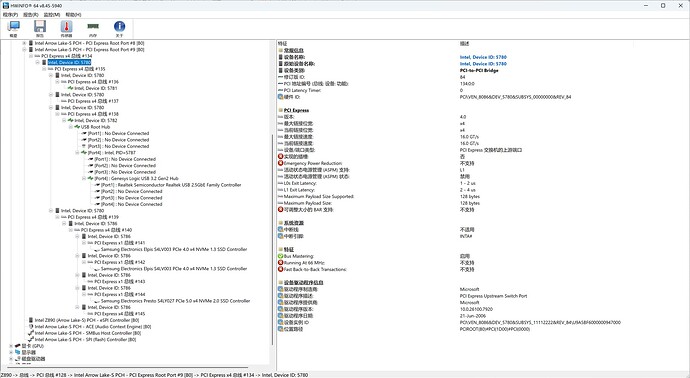
Task: Select PCI Express x1 bus #143 row
Action: 120,282
